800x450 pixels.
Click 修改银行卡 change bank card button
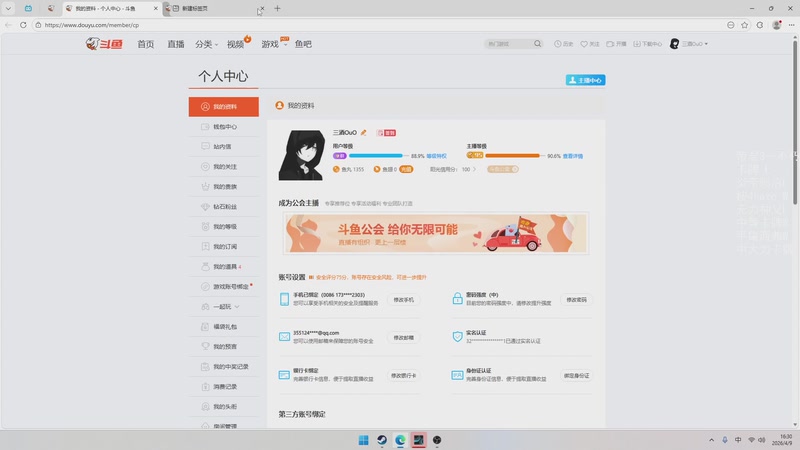404,376
